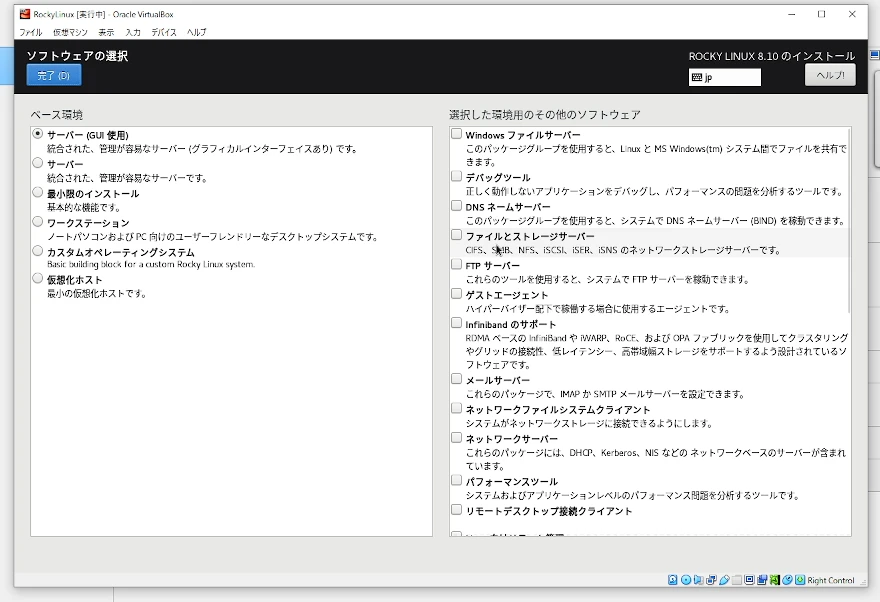Open the 入力 menu
880x602 pixels.
133,33
